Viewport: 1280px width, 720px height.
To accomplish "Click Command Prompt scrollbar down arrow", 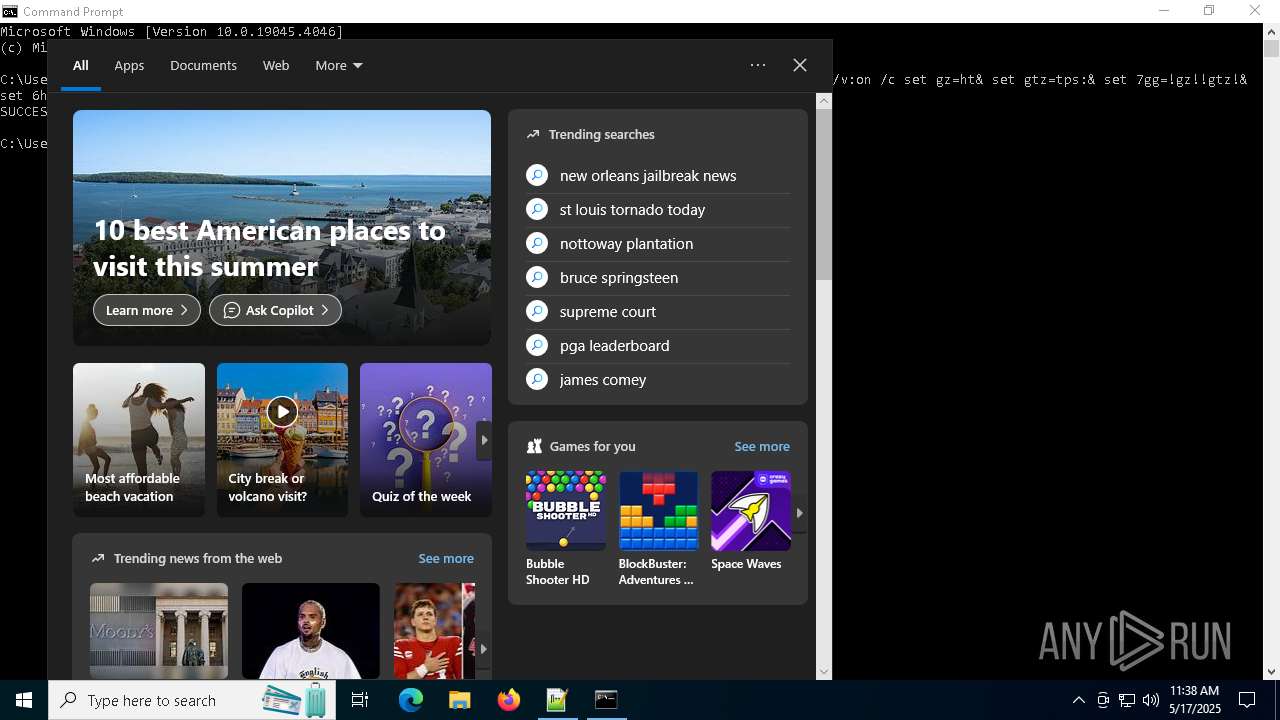I will (1271, 672).
